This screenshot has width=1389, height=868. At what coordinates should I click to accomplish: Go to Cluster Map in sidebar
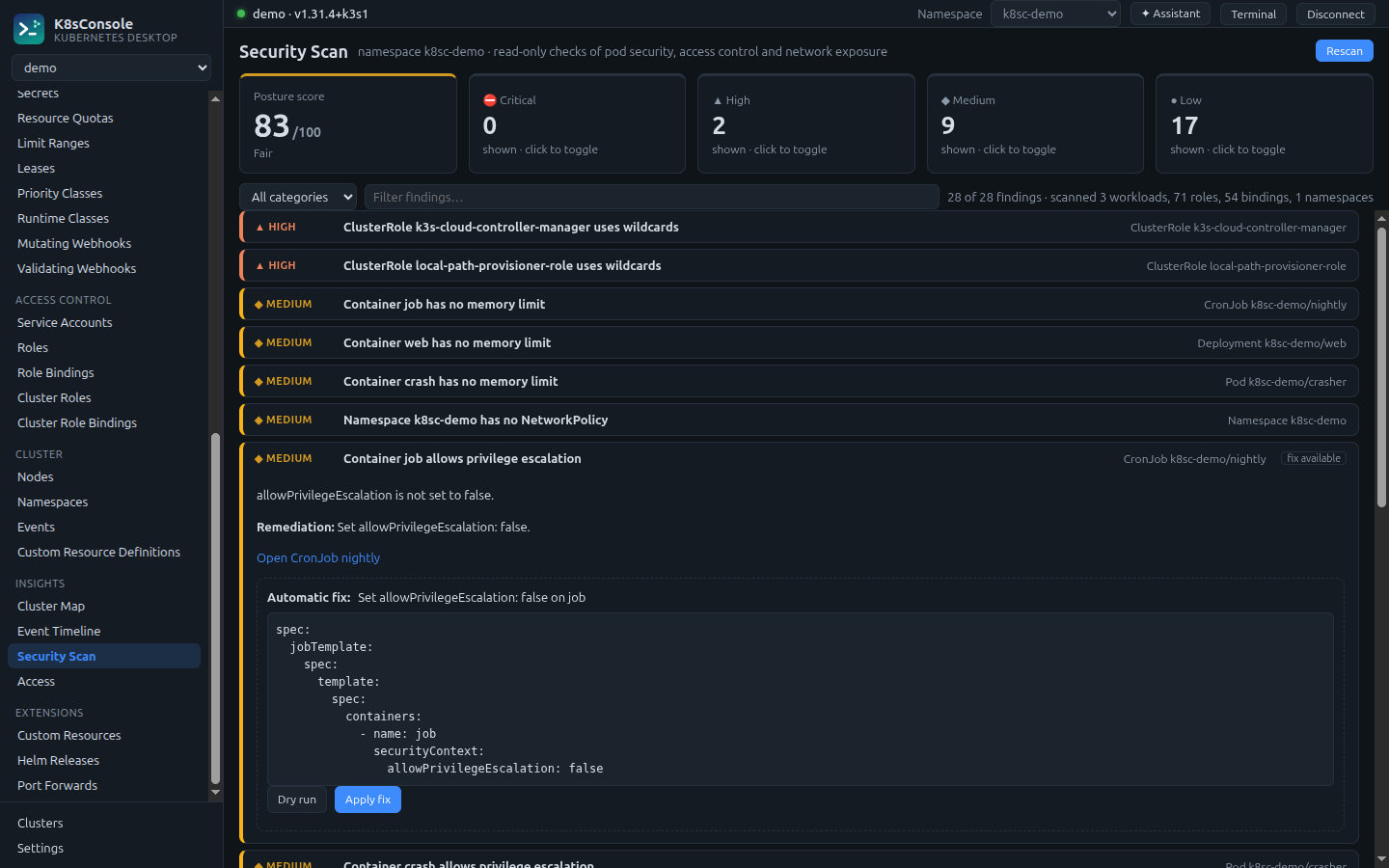click(x=104, y=606)
